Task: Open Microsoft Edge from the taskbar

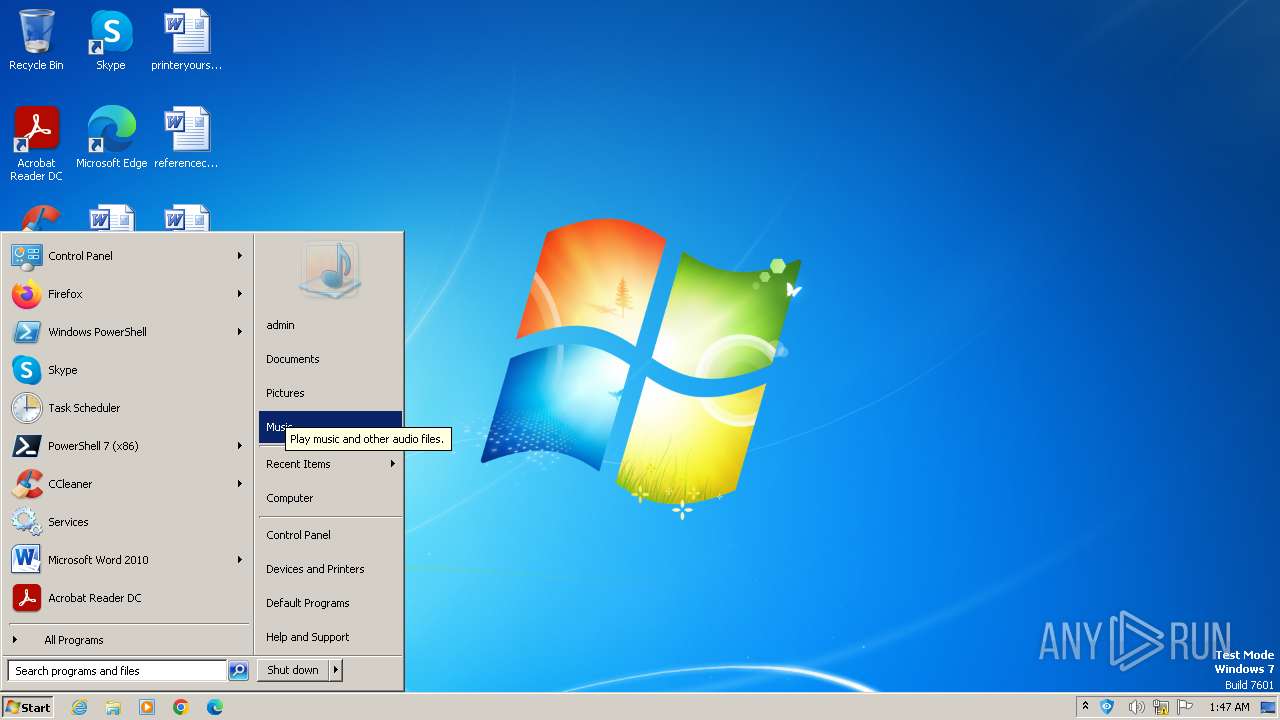Action: [x=215, y=707]
